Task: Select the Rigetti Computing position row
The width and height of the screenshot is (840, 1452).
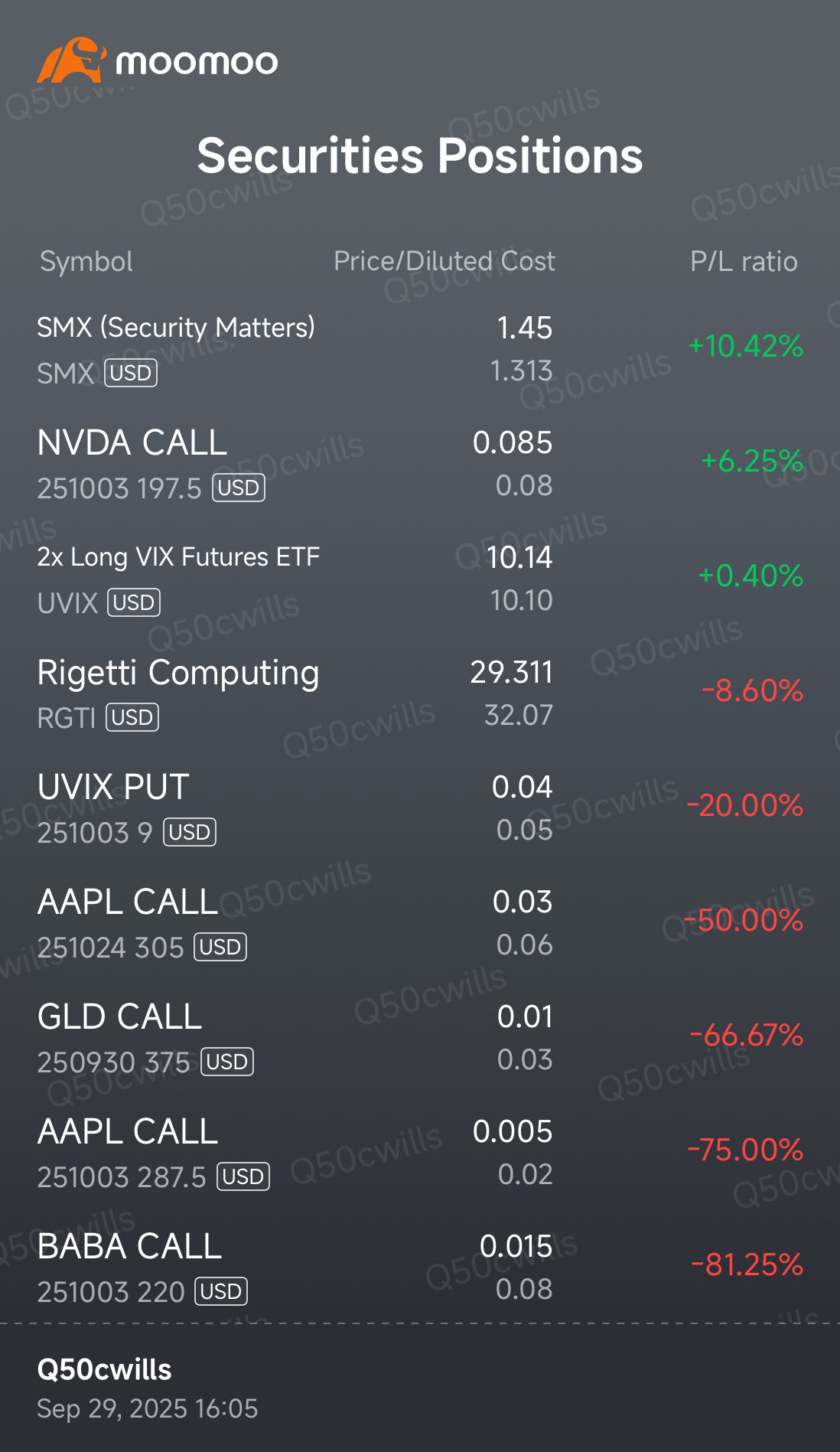Action: (178, 673)
